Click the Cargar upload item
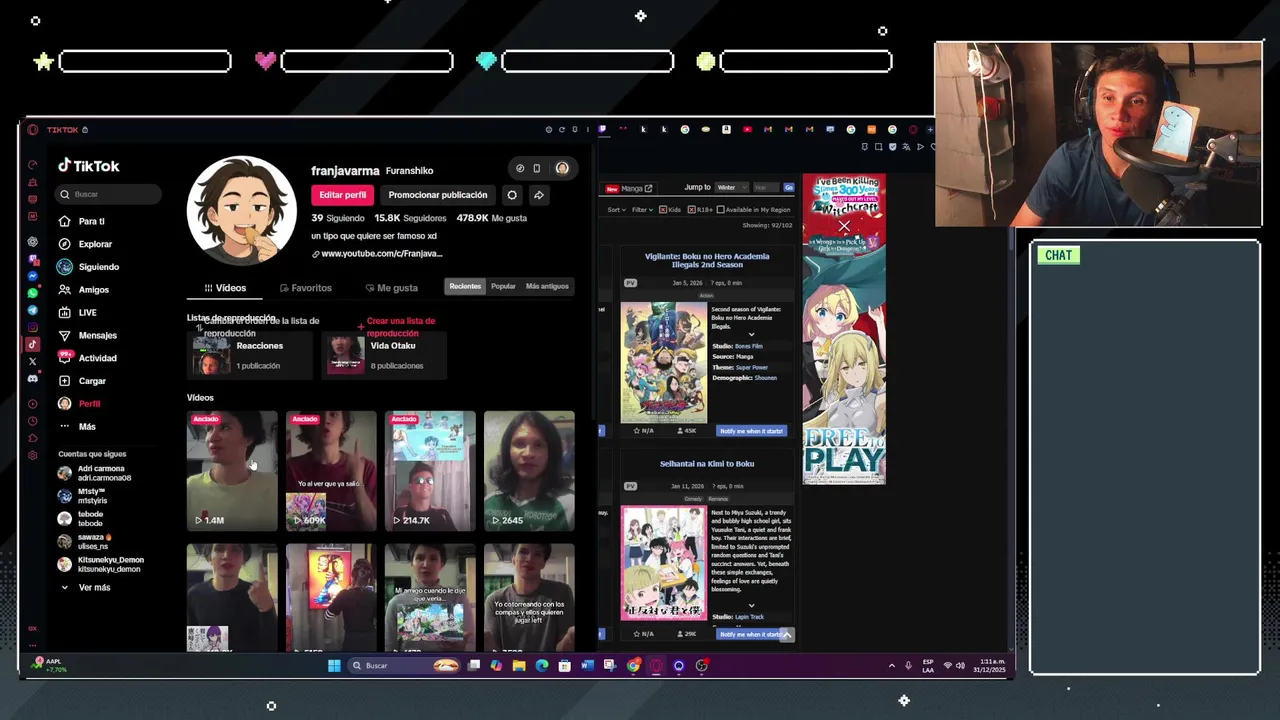Image resolution: width=1280 pixels, height=720 pixels. pos(82,381)
